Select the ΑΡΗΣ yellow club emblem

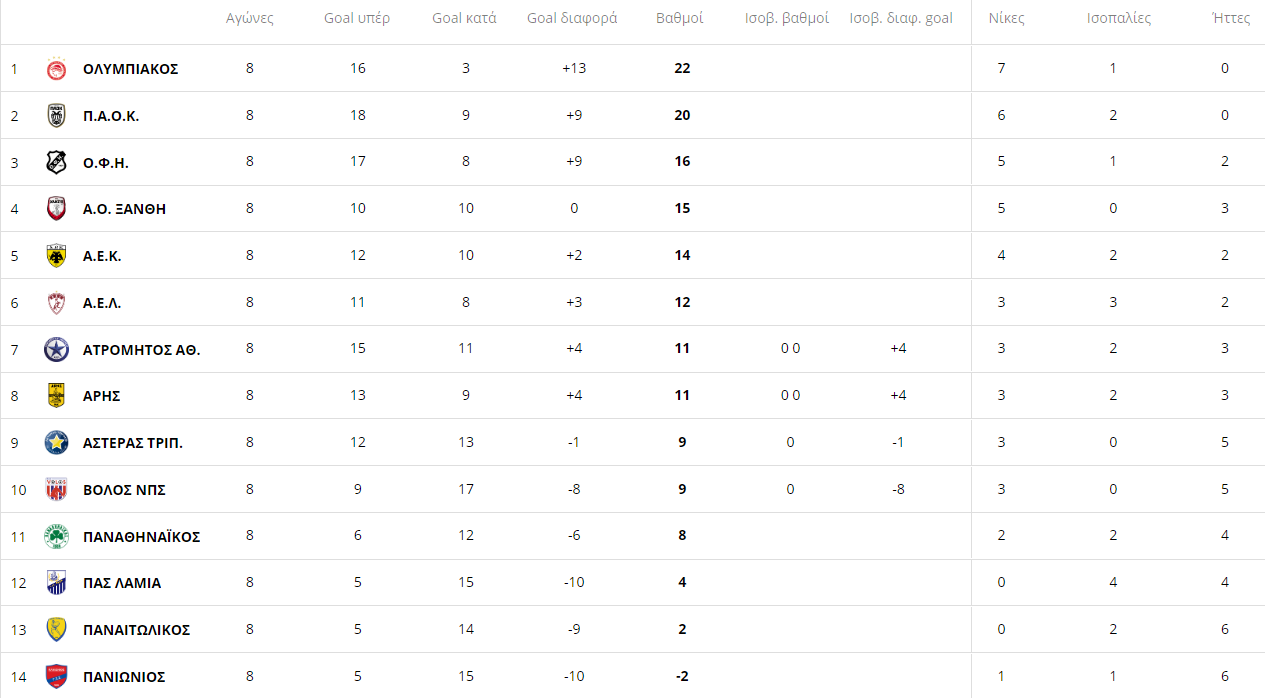(x=57, y=396)
